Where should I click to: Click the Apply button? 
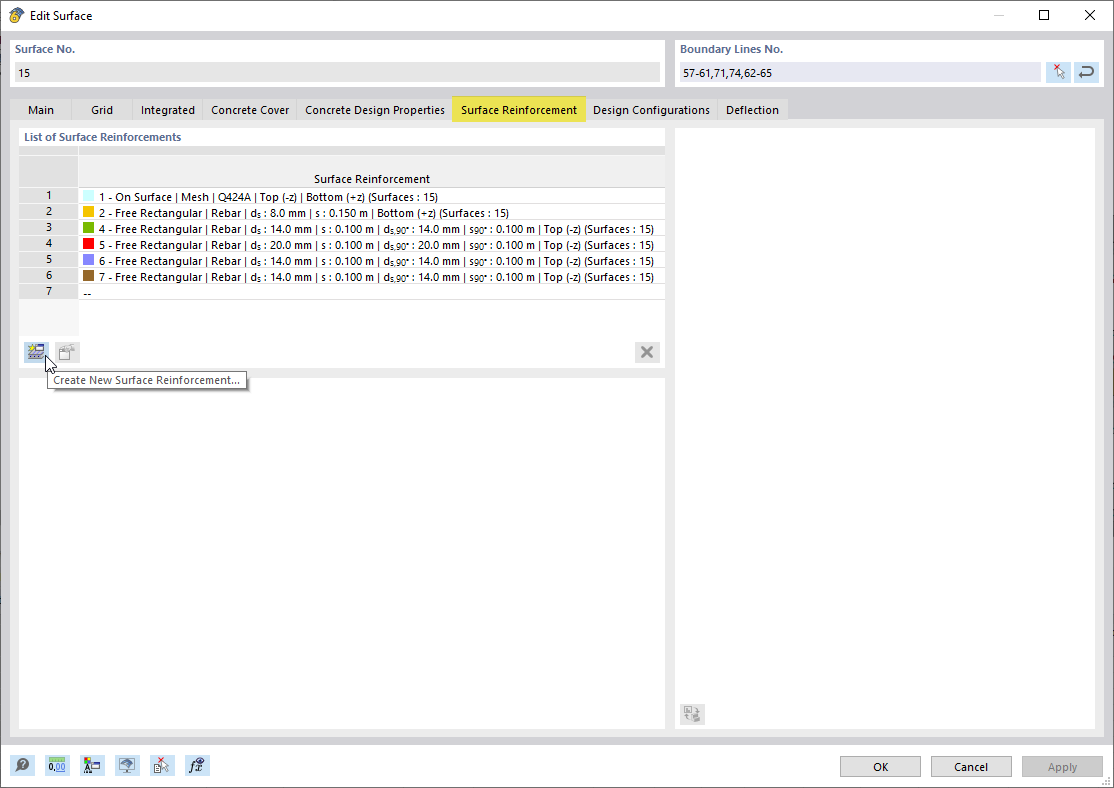coord(1062,767)
